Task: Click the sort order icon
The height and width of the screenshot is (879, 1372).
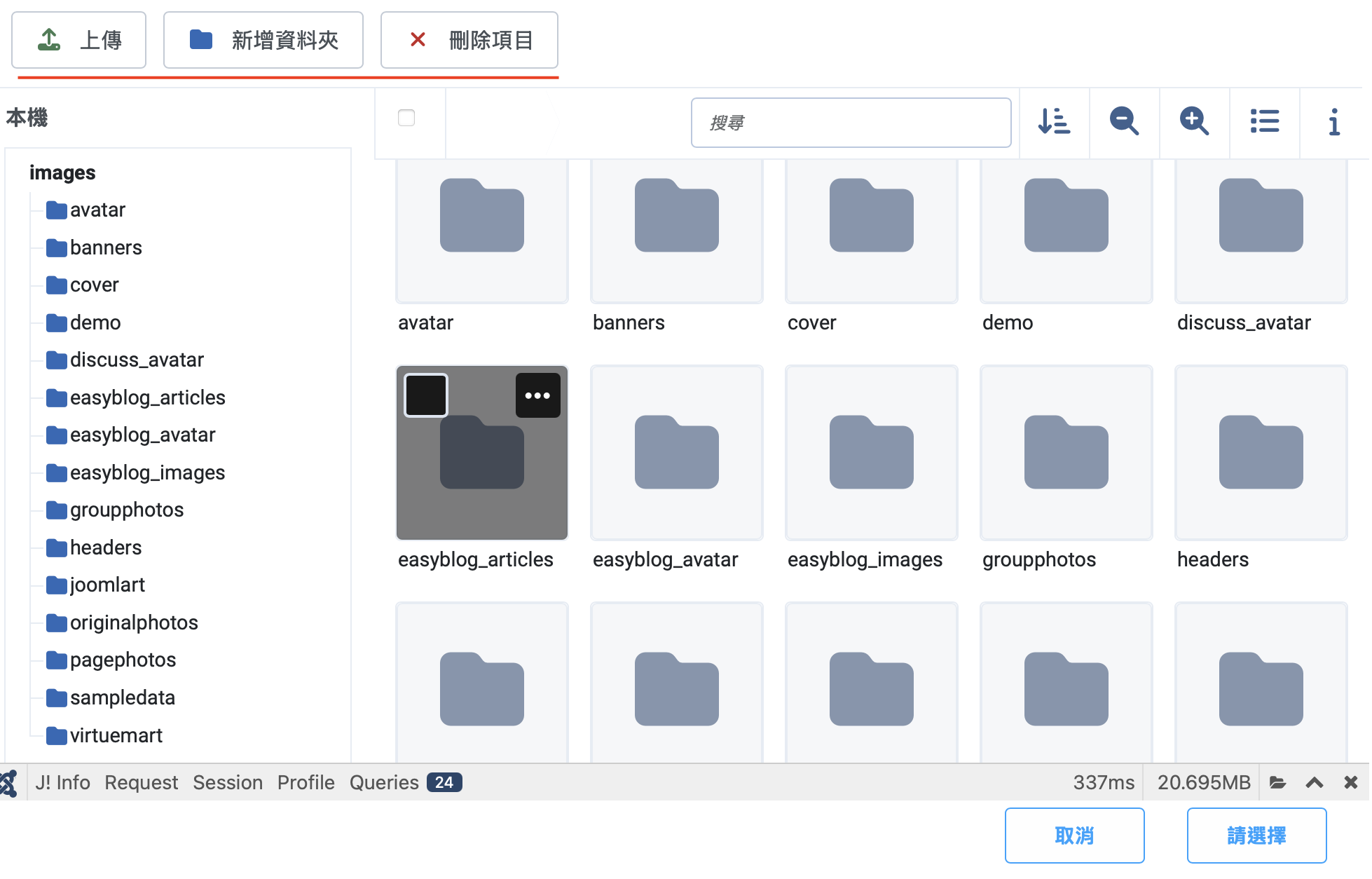Action: pos(1054,122)
